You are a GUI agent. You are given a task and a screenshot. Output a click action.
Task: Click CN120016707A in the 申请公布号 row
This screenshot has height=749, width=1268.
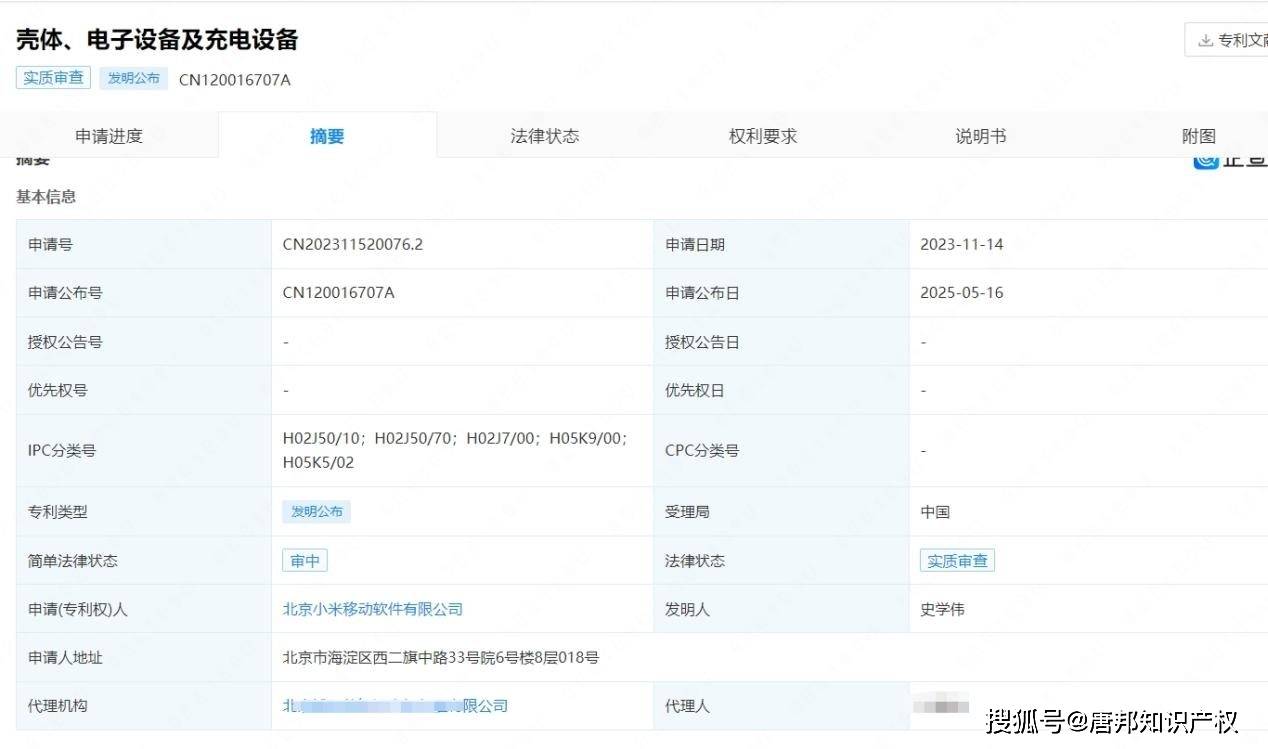pos(339,293)
